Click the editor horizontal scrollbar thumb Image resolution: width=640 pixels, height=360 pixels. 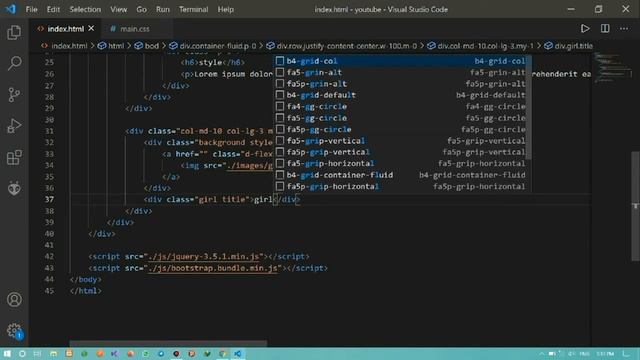168,344
